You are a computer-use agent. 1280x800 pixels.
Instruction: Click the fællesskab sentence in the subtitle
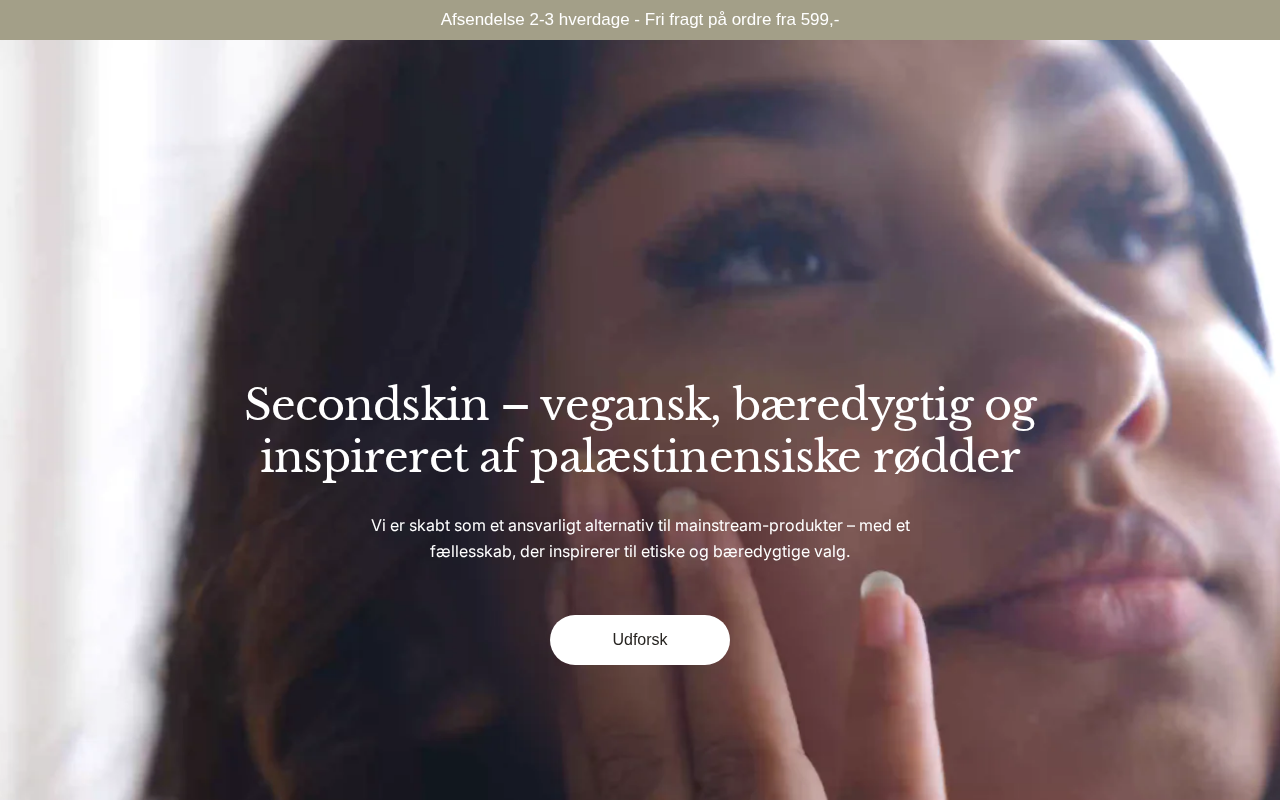tap(640, 551)
